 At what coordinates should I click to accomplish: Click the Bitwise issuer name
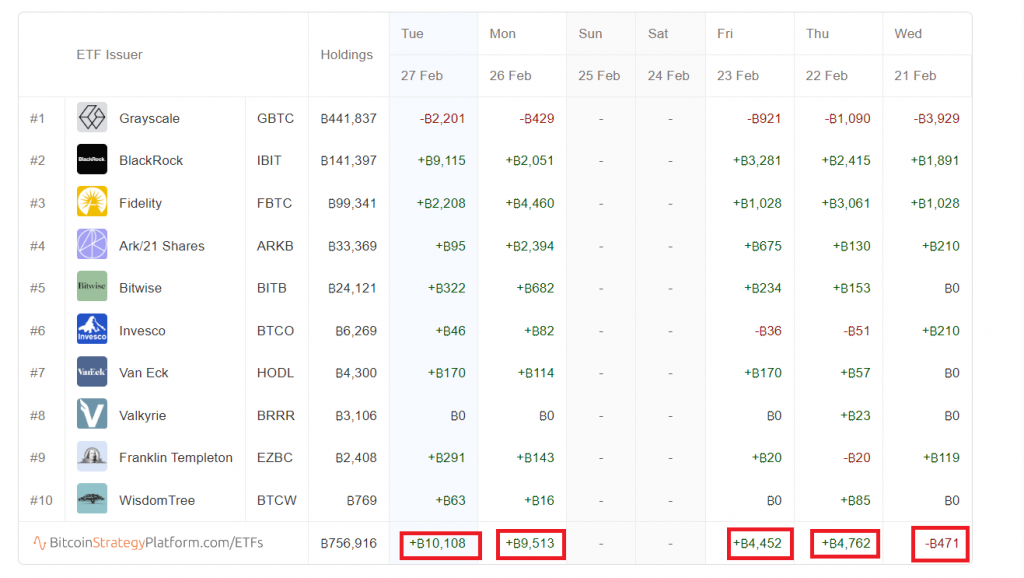point(140,288)
